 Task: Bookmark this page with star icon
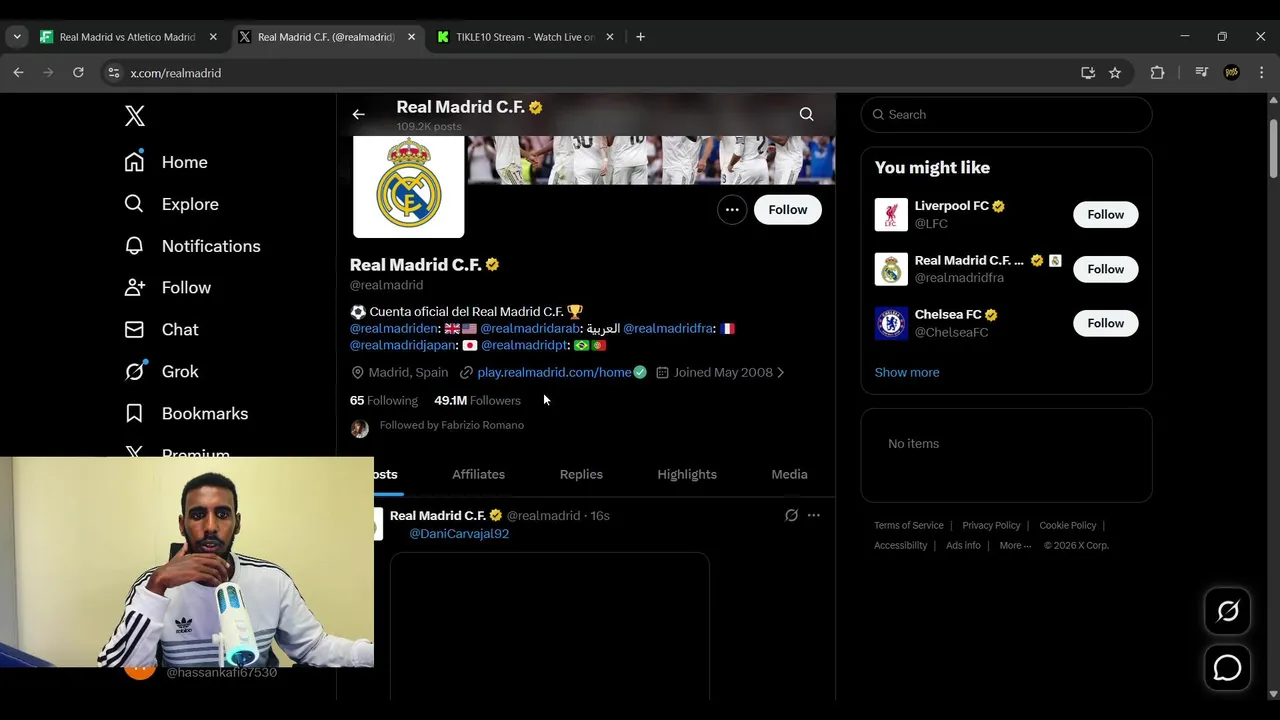(x=1115, y=73)
